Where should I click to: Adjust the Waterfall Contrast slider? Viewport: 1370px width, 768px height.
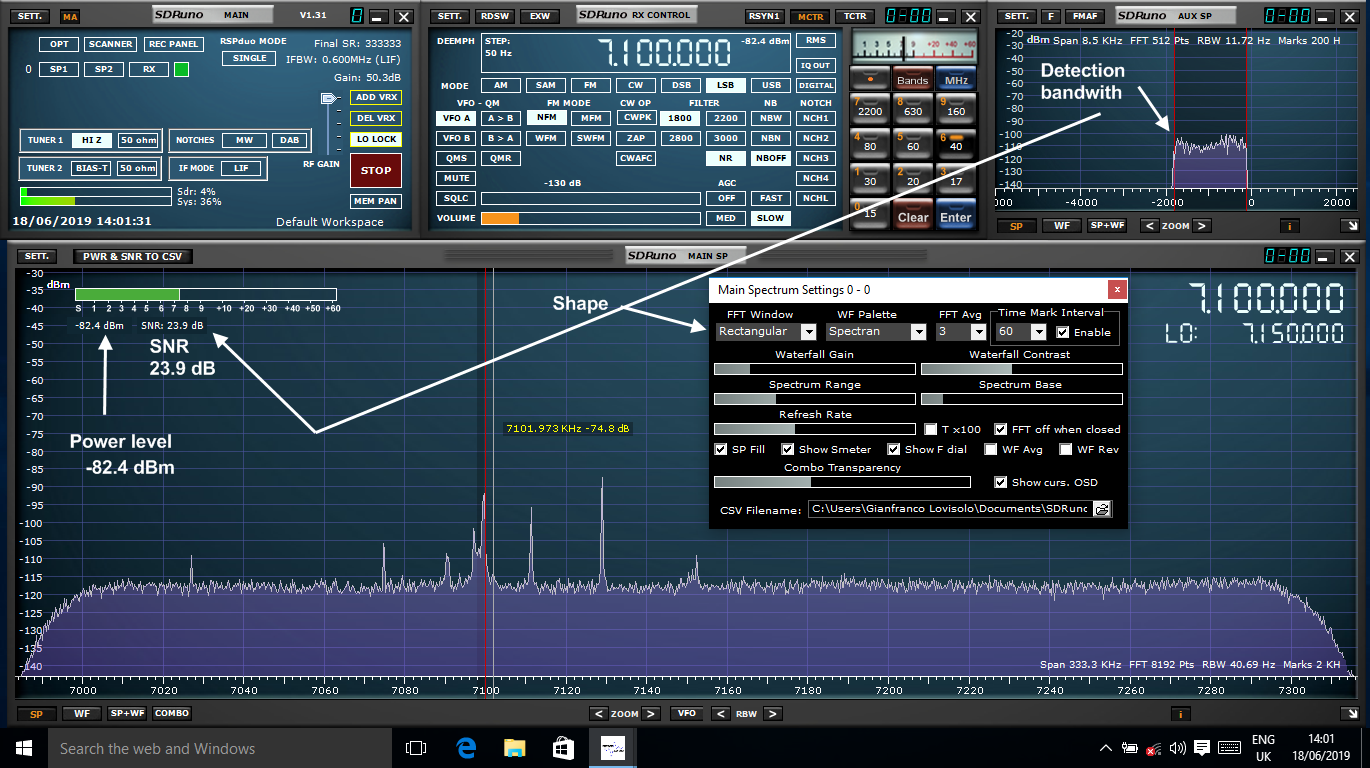click(1021, 369)
